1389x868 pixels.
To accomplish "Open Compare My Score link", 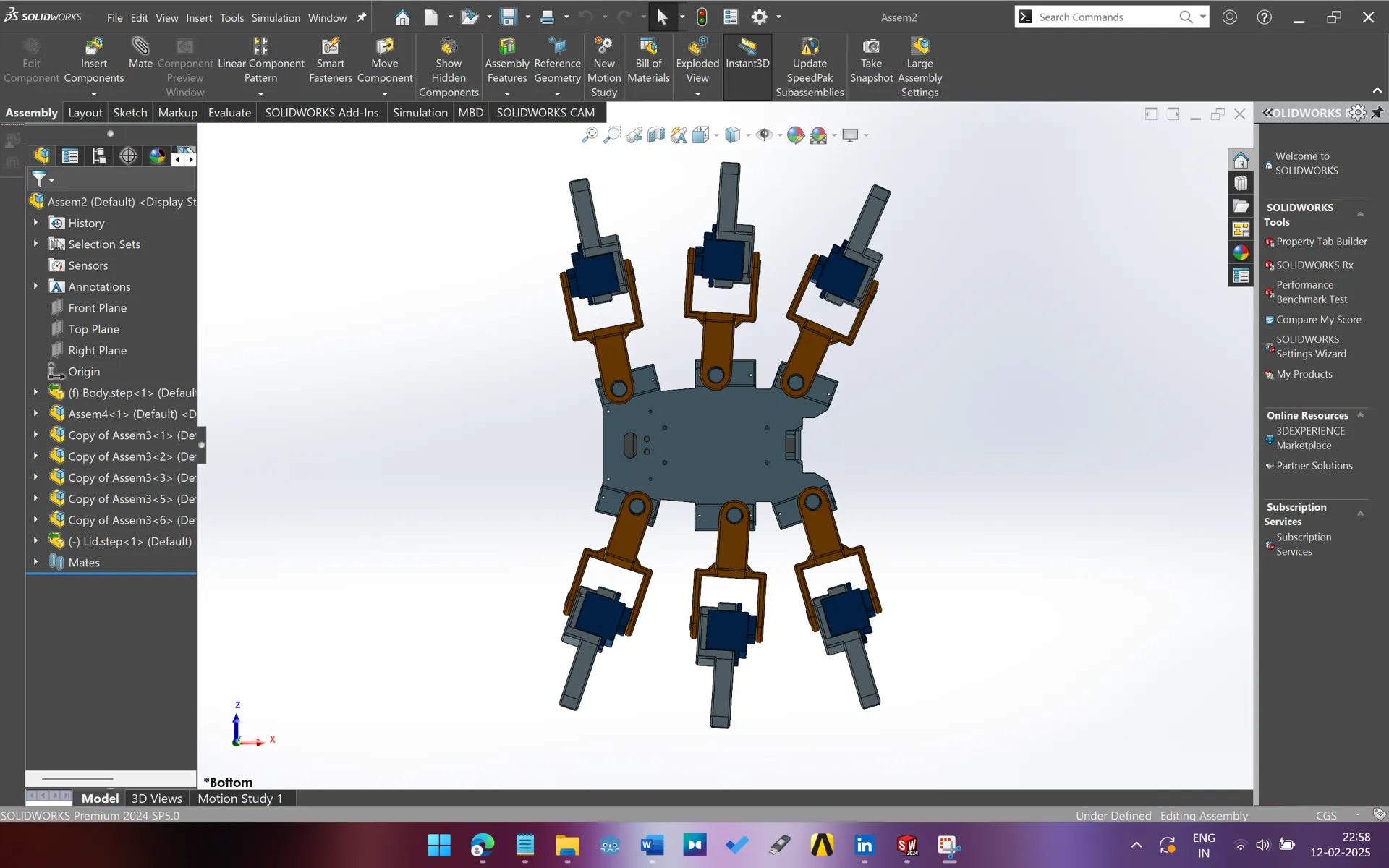I will (x=1318, y=320).
